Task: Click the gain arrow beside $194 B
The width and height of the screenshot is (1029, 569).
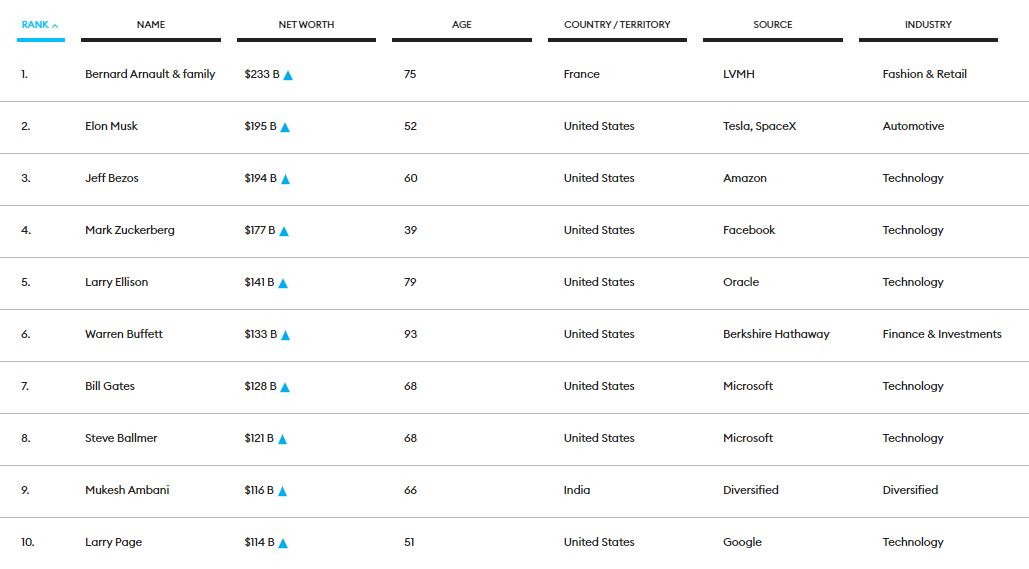Action: [x=285, y=179]
